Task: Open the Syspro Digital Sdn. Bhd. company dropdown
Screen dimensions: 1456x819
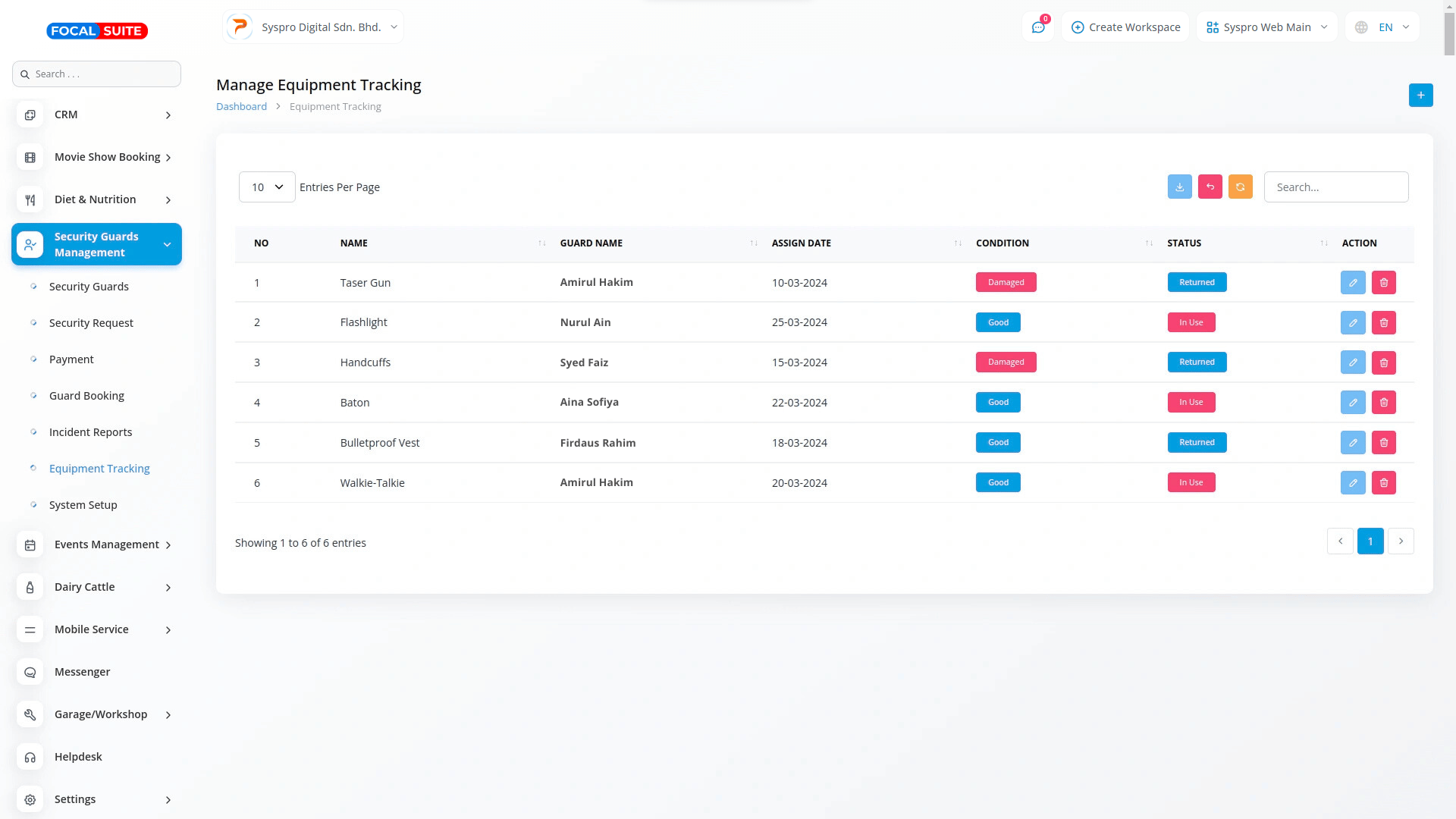Action: pyautogui.click(x=313, y=27)
